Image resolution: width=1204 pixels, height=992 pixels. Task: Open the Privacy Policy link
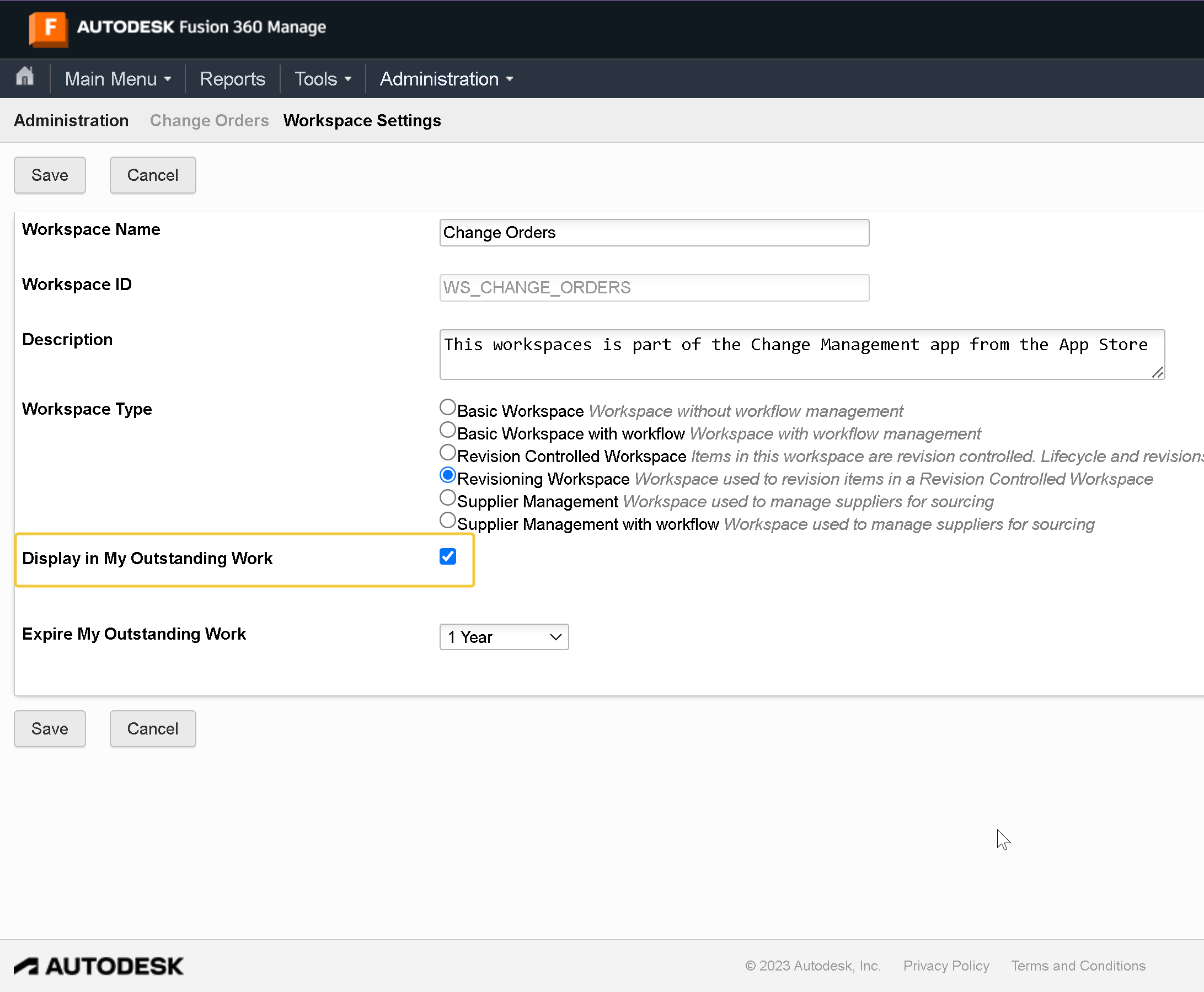coord(946,965)
